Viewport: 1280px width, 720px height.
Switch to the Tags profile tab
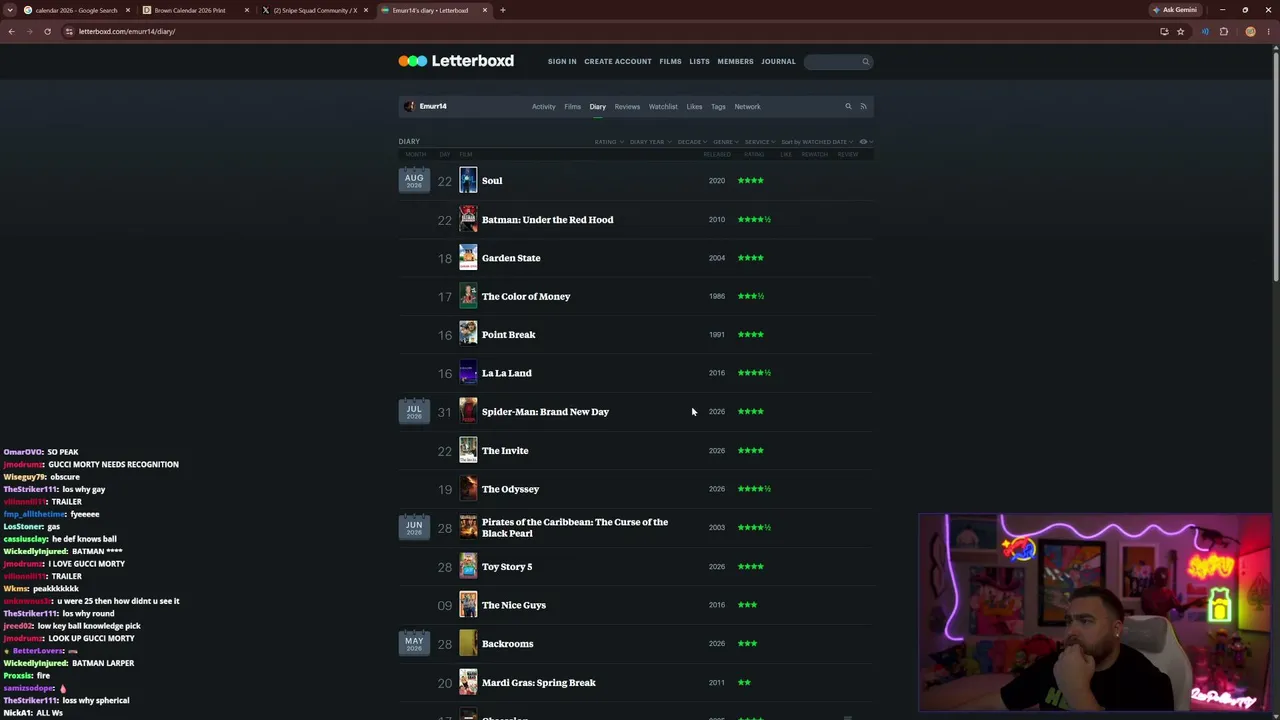tap(718, 106)
